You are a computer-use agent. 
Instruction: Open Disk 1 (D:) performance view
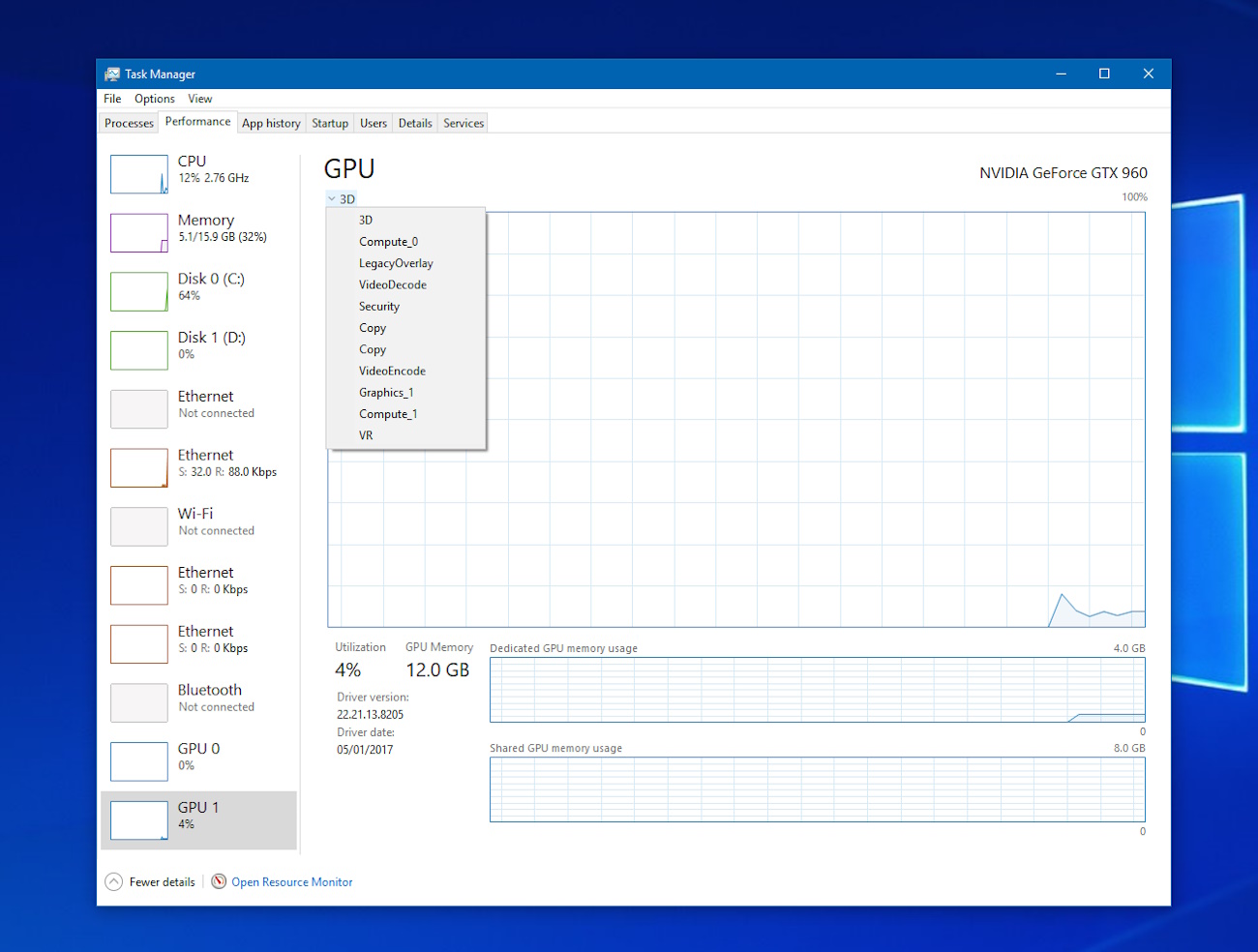point(198,350)
